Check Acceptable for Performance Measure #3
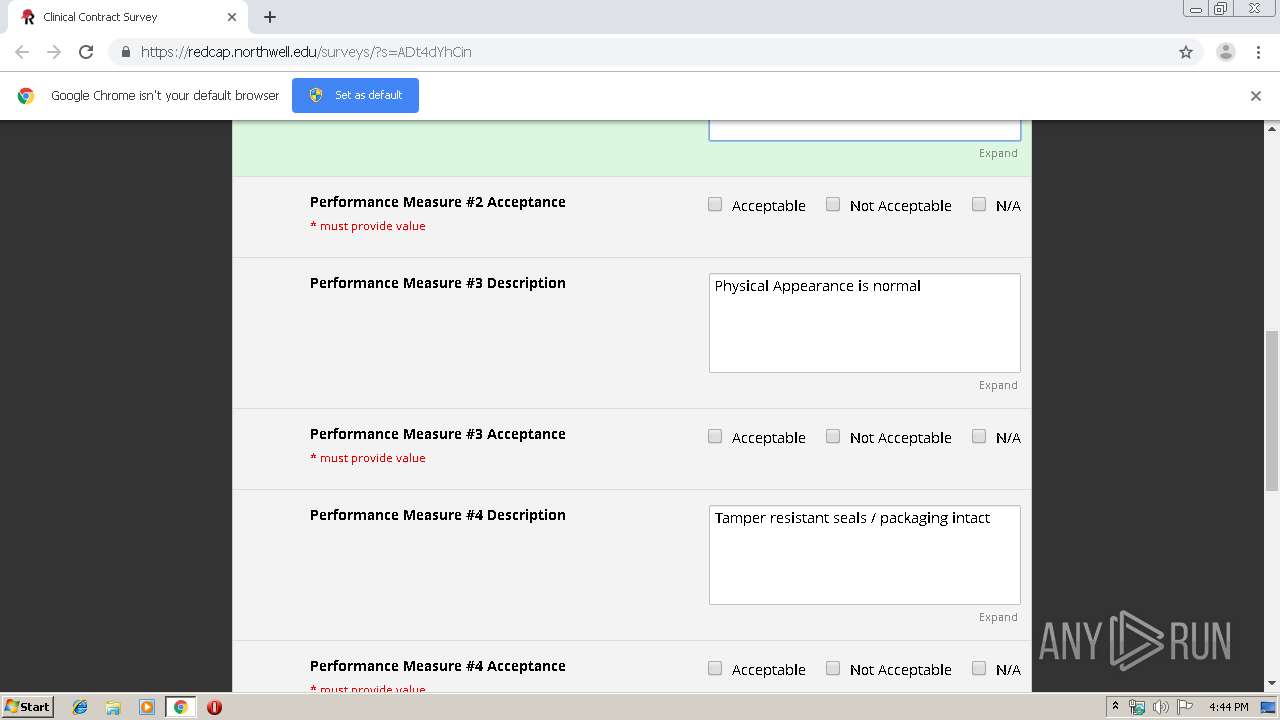 coord(715,436)
